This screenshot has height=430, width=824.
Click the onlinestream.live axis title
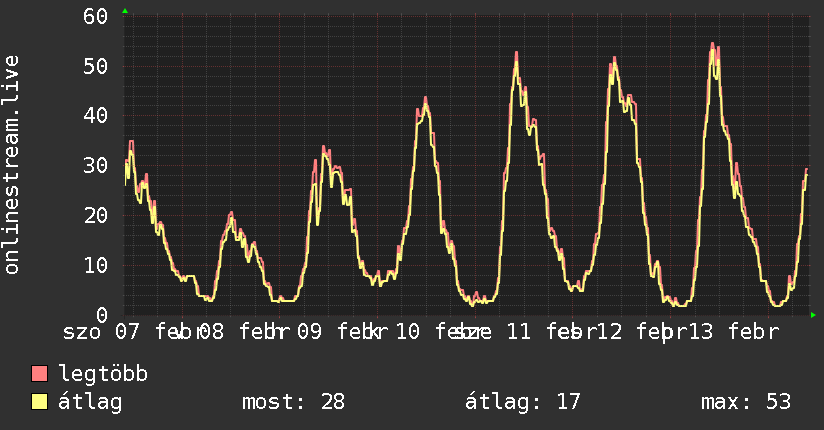click(12, 165)
